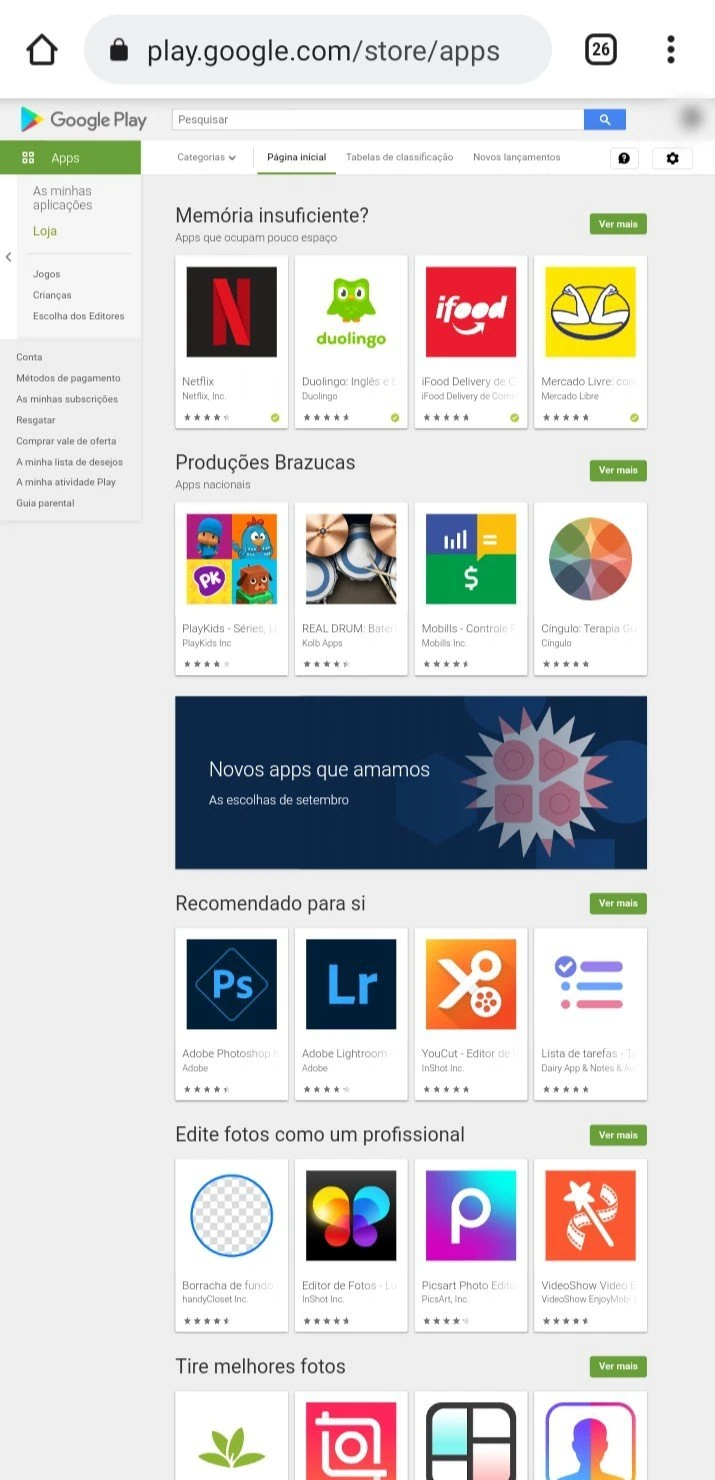Open the user account avatar
This screenshot has width=715, height=1480.
click(691, 119)
